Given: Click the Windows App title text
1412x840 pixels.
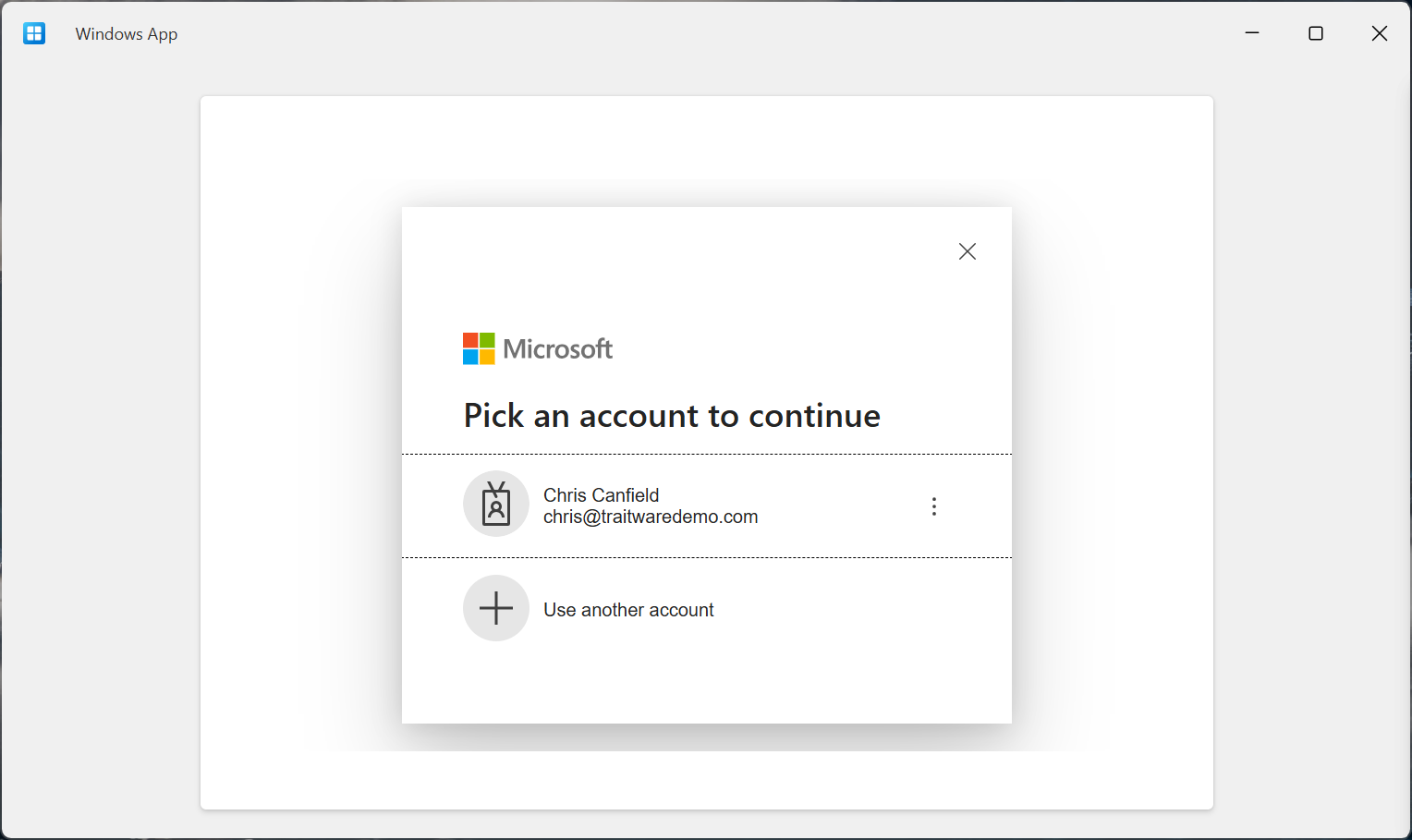Looking at the screenshot, I should 127,34.
